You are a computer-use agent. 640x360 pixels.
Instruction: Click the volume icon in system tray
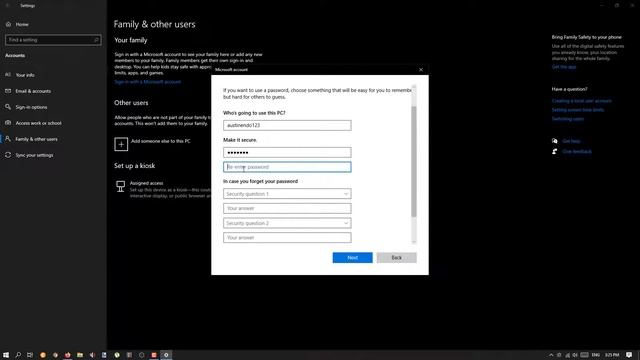click(x=575, y=355)
